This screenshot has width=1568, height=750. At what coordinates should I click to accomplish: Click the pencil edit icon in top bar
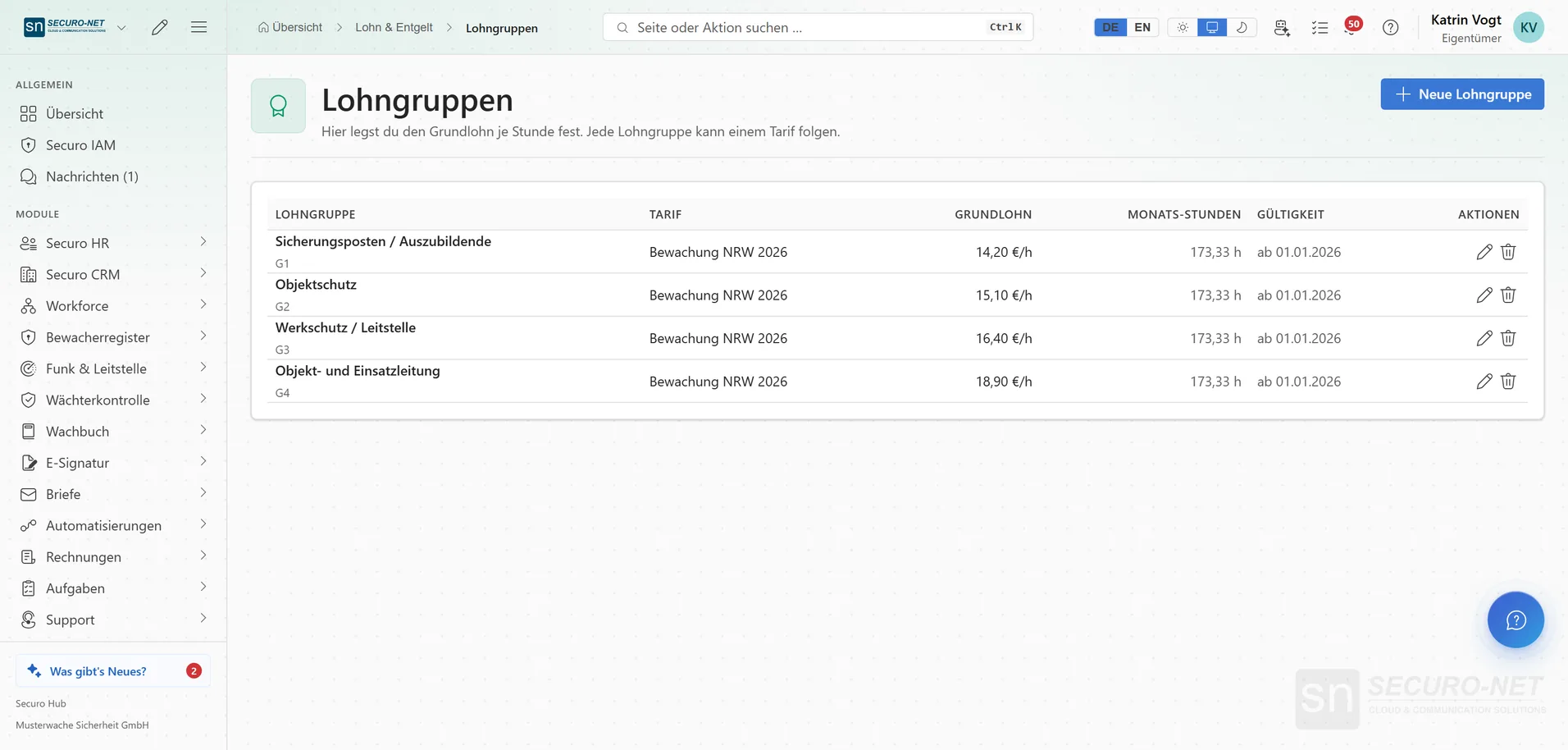coord(160,27)
